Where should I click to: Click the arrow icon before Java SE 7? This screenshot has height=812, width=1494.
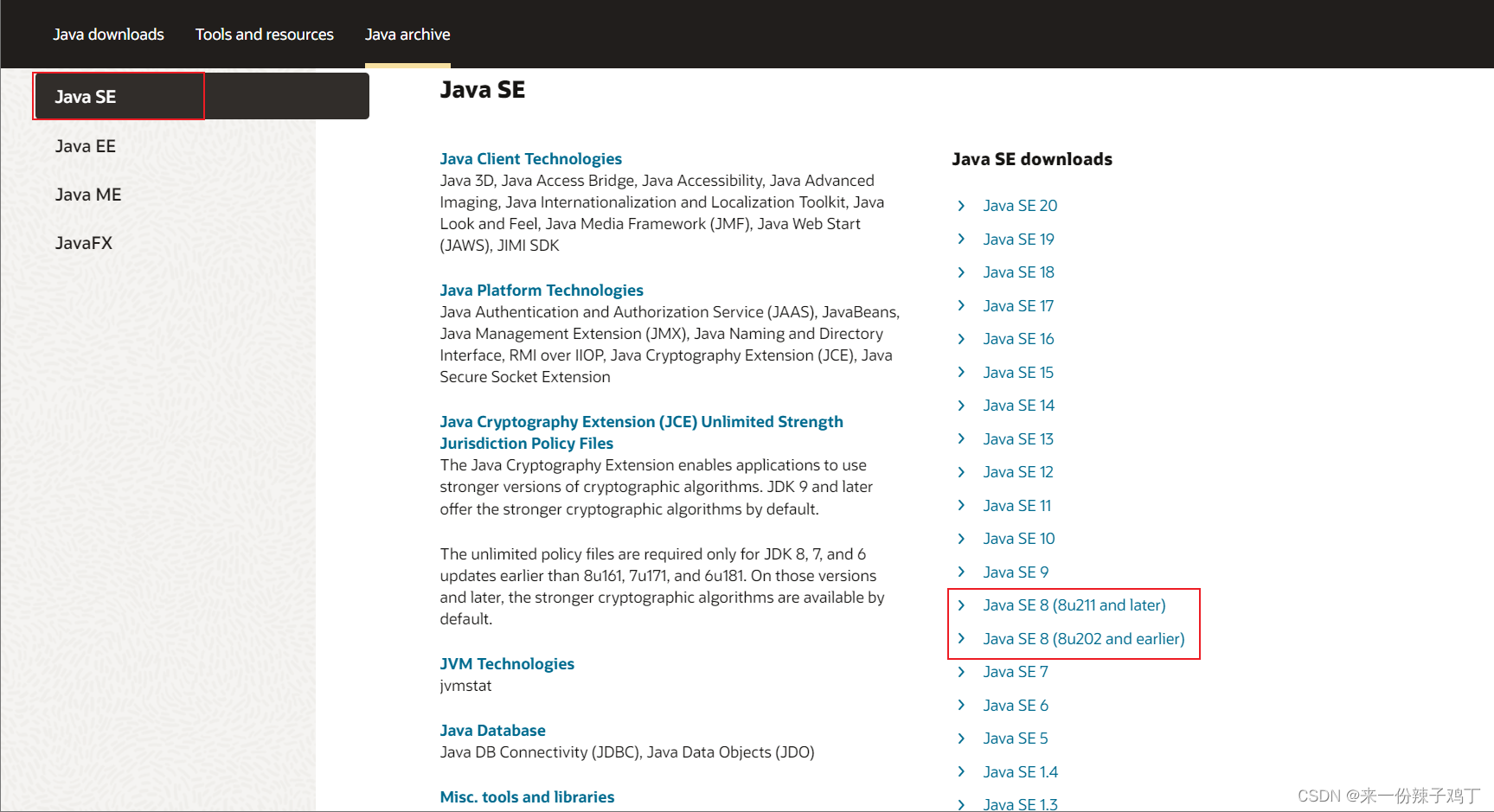point(961,672)
